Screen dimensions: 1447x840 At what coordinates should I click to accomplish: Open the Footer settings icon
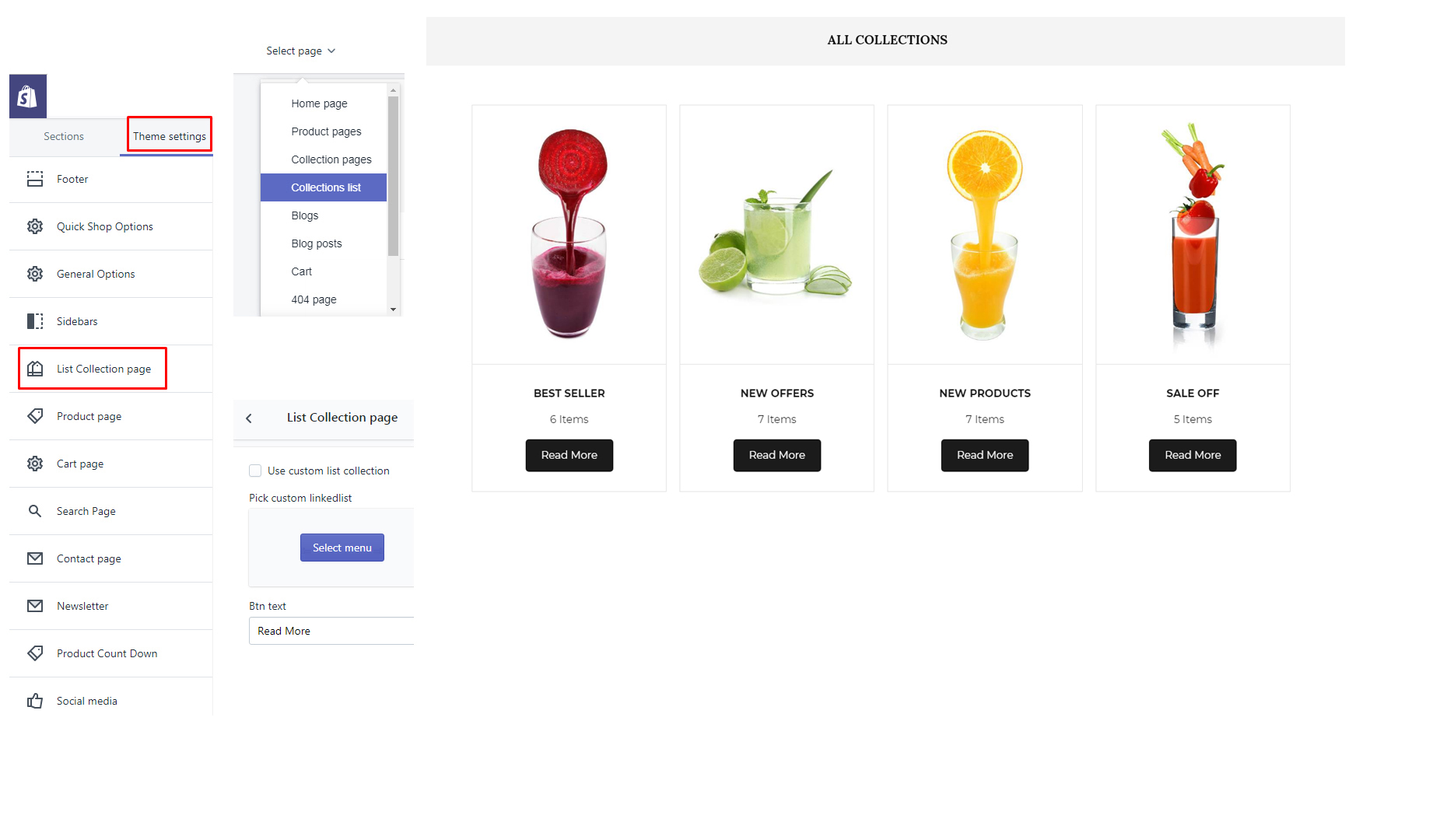point(35,179)
